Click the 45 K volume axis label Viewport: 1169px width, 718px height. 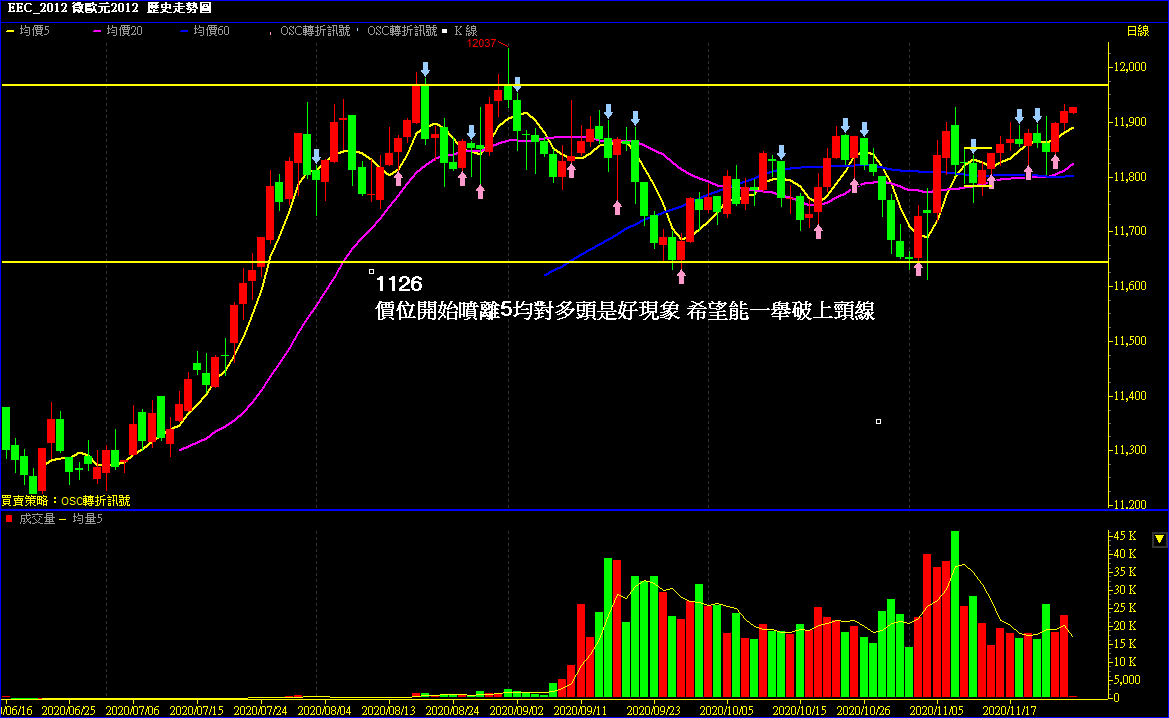[x=1126, y=536]
